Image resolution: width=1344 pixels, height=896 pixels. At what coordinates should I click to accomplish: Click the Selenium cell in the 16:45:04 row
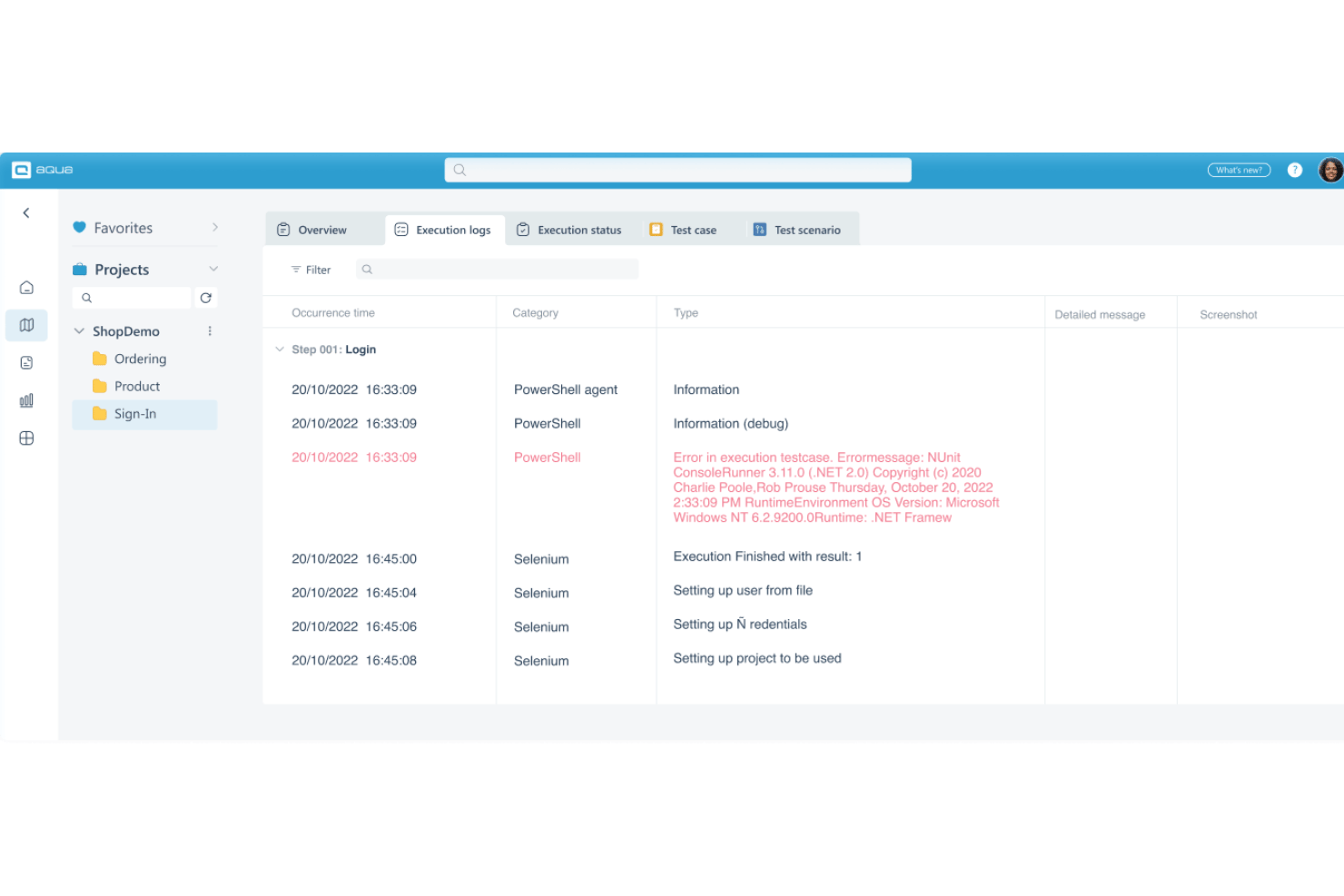click(541, 594)
